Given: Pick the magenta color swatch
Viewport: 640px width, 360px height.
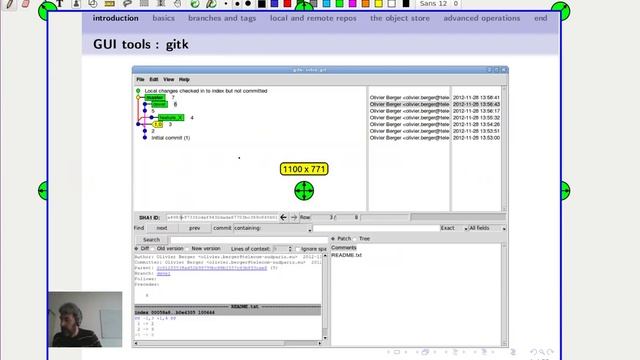Looking at the screenshot, I should coord(352,4).
